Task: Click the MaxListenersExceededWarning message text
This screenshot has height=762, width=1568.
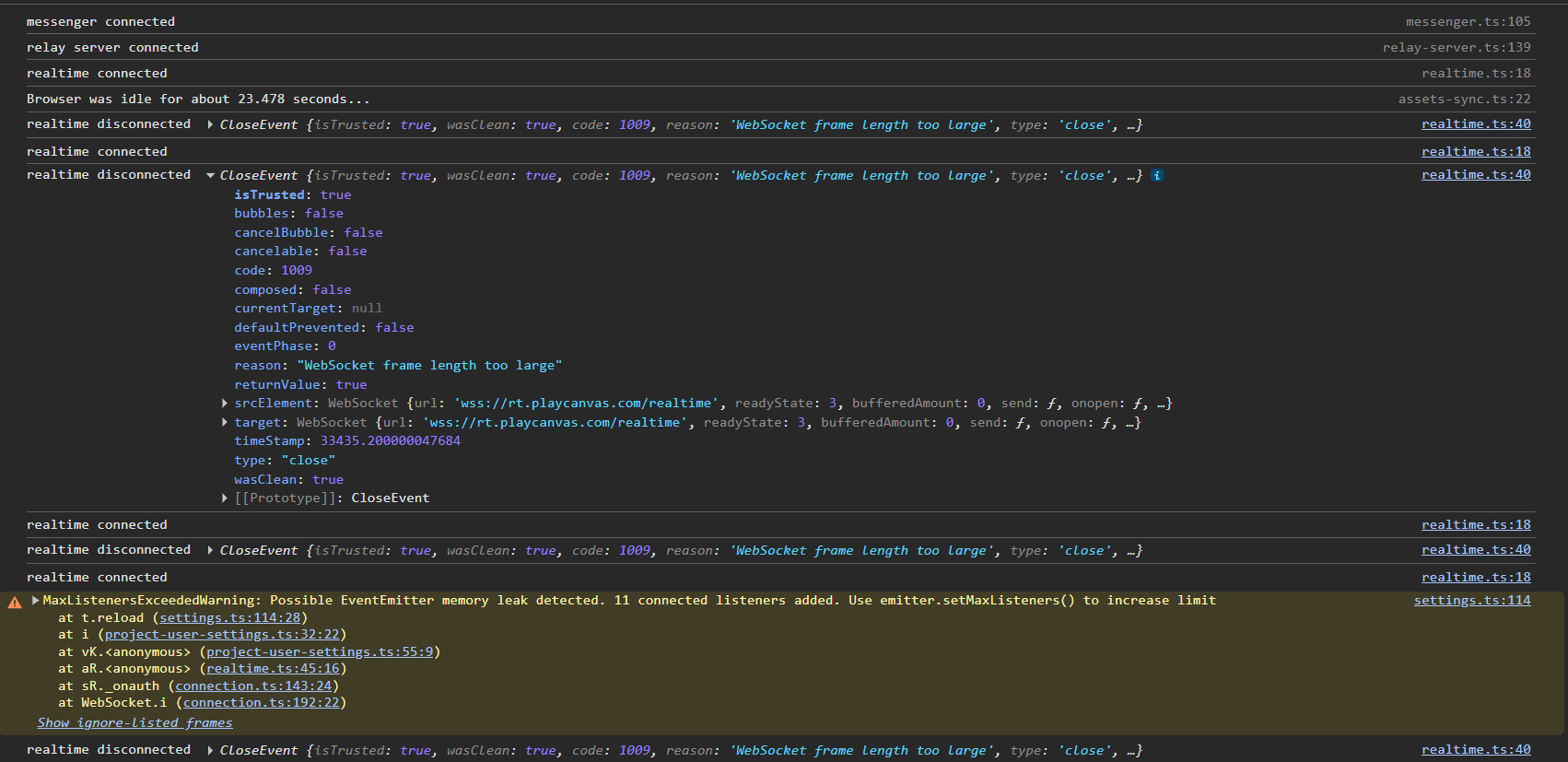Action: pos(629,600)
